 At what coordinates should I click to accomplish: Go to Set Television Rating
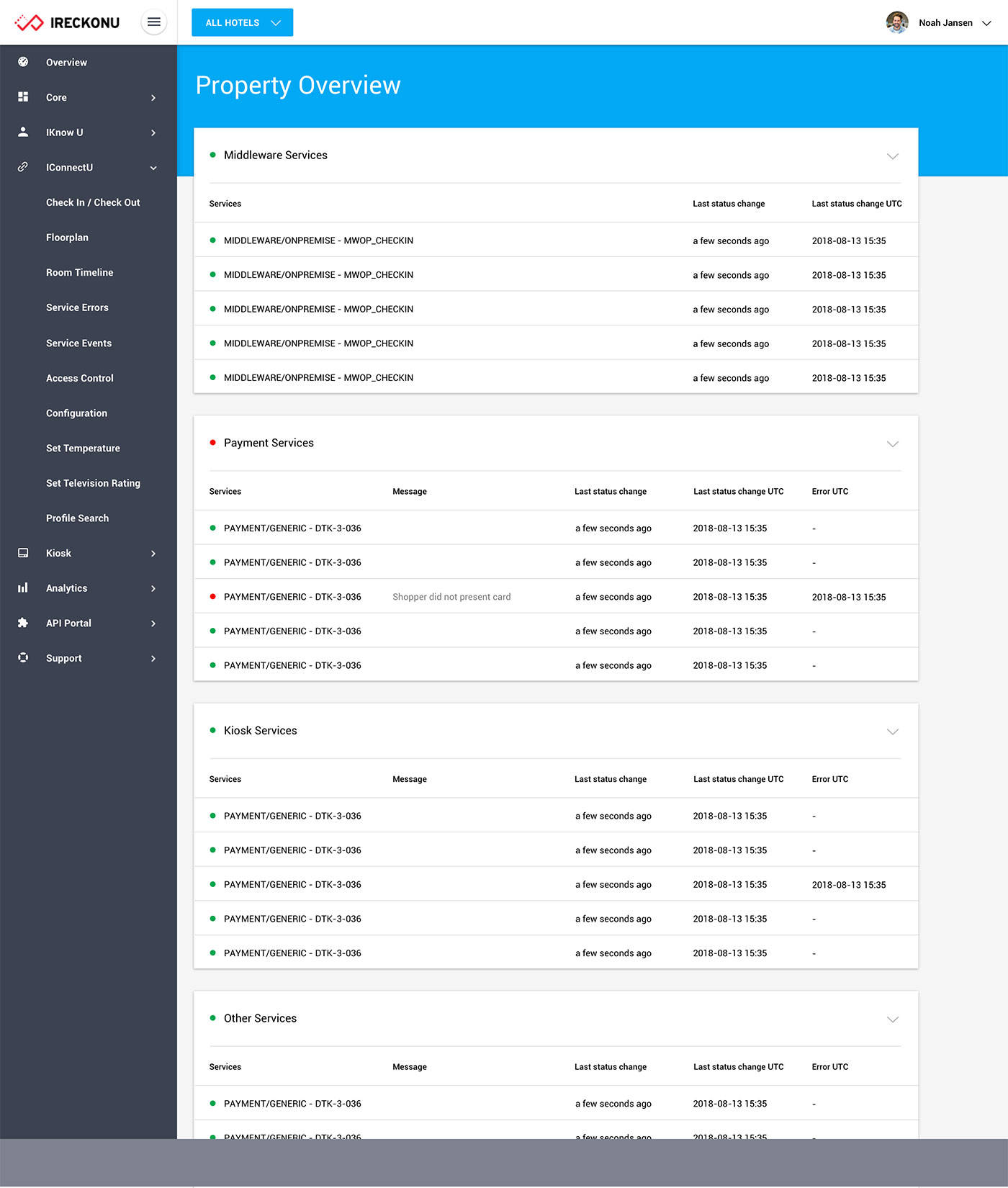(93, 483)
